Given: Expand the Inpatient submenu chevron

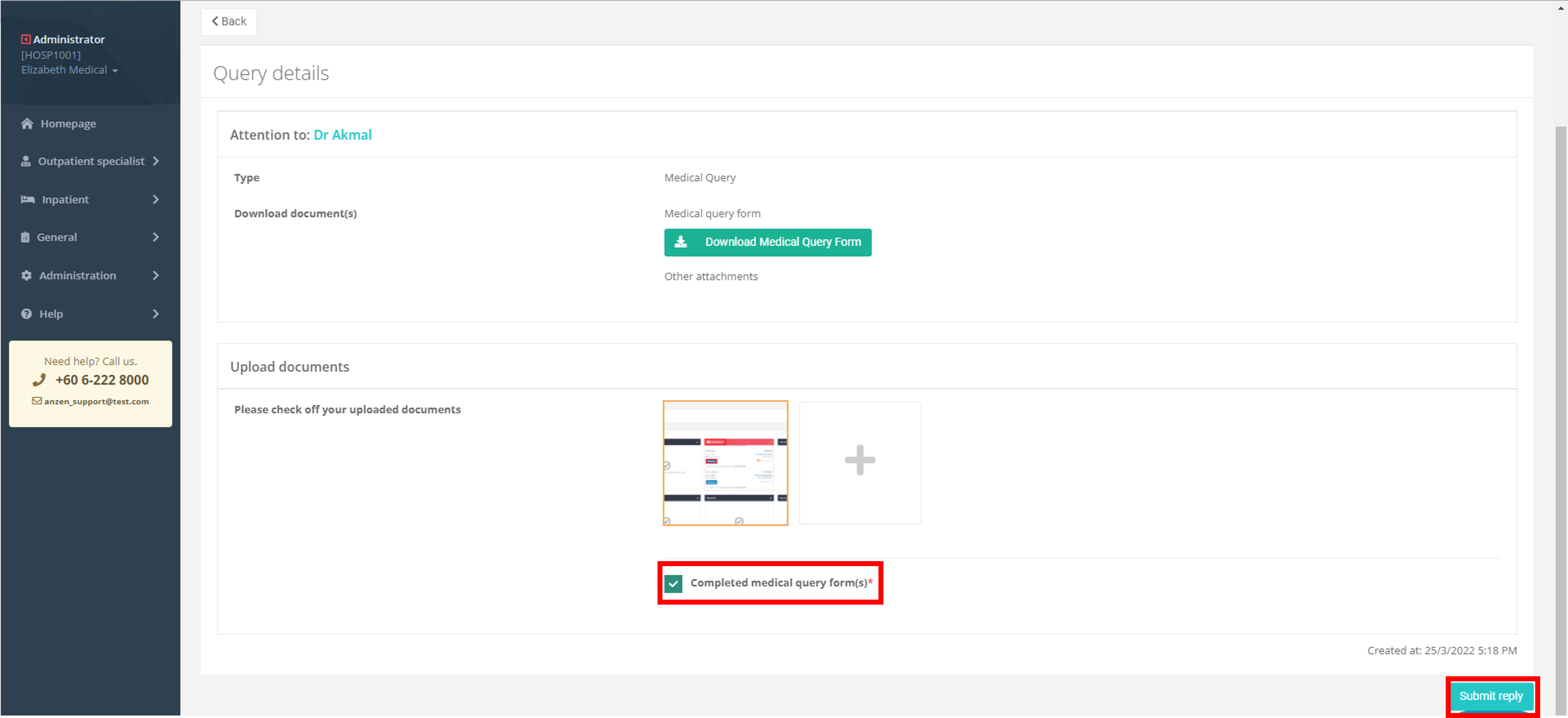Looking at the screenshot, I should [156, 200].
